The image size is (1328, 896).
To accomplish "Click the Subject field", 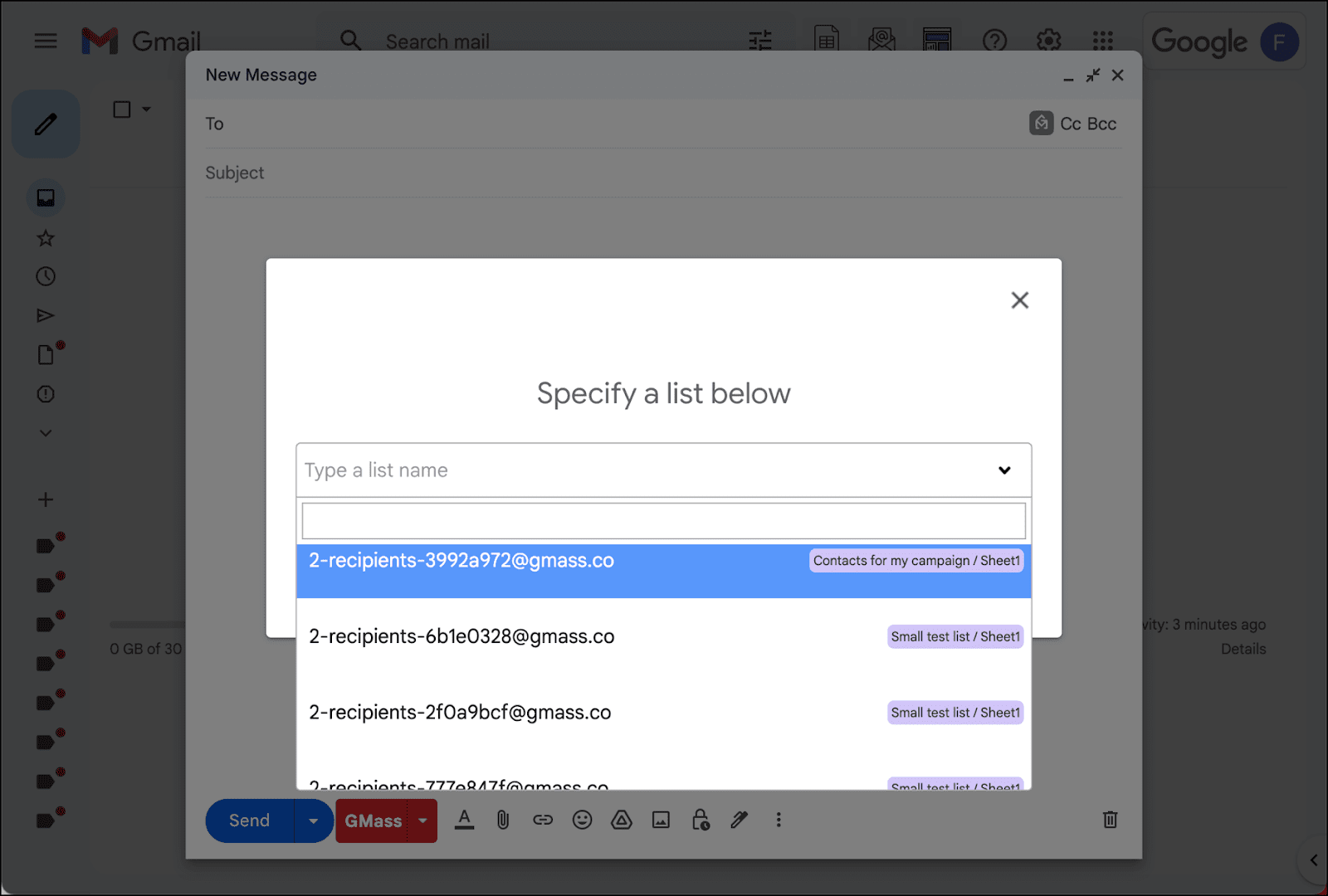I will point(663,173).
